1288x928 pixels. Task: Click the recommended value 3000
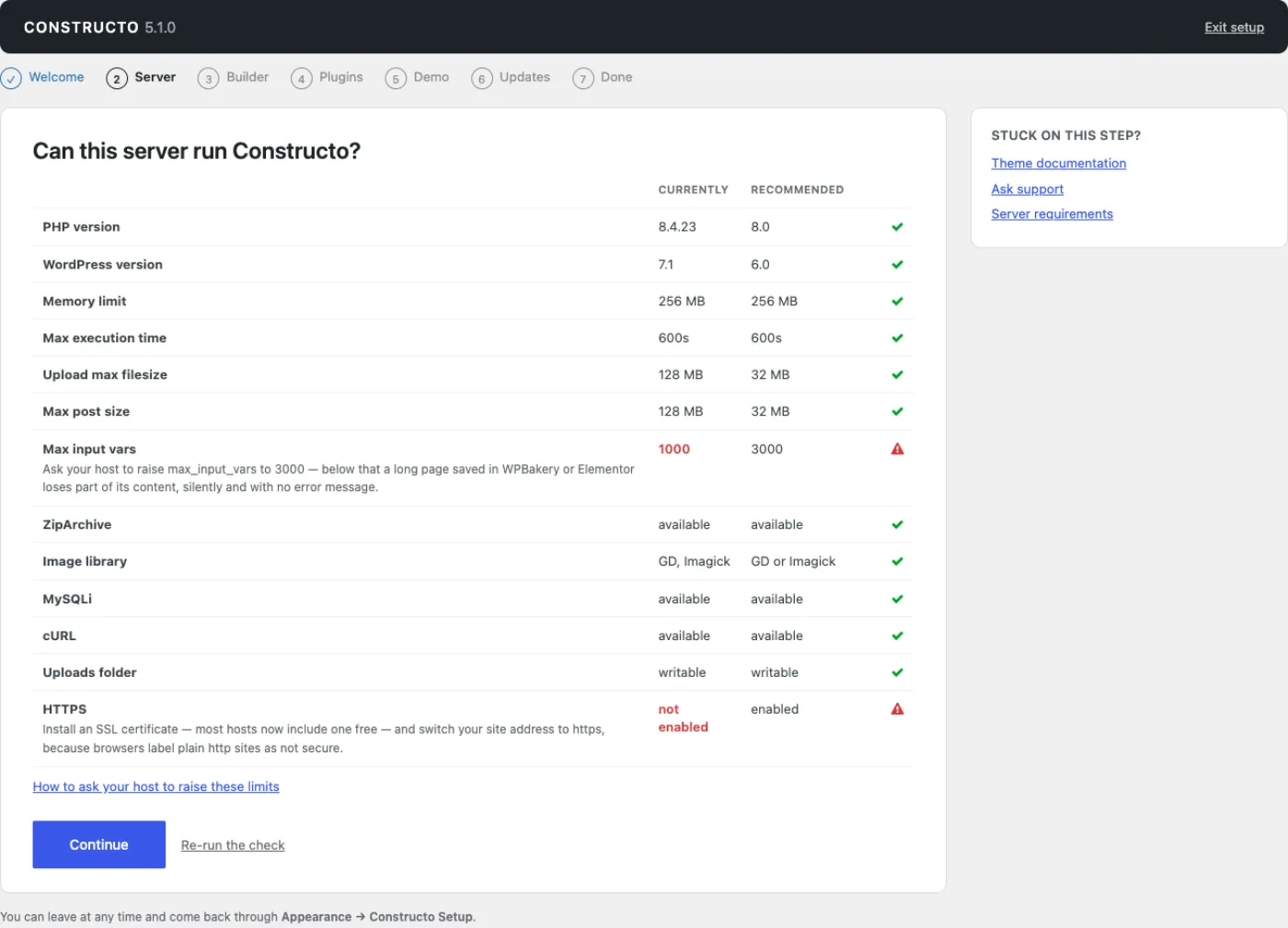[x=766, y=450]
